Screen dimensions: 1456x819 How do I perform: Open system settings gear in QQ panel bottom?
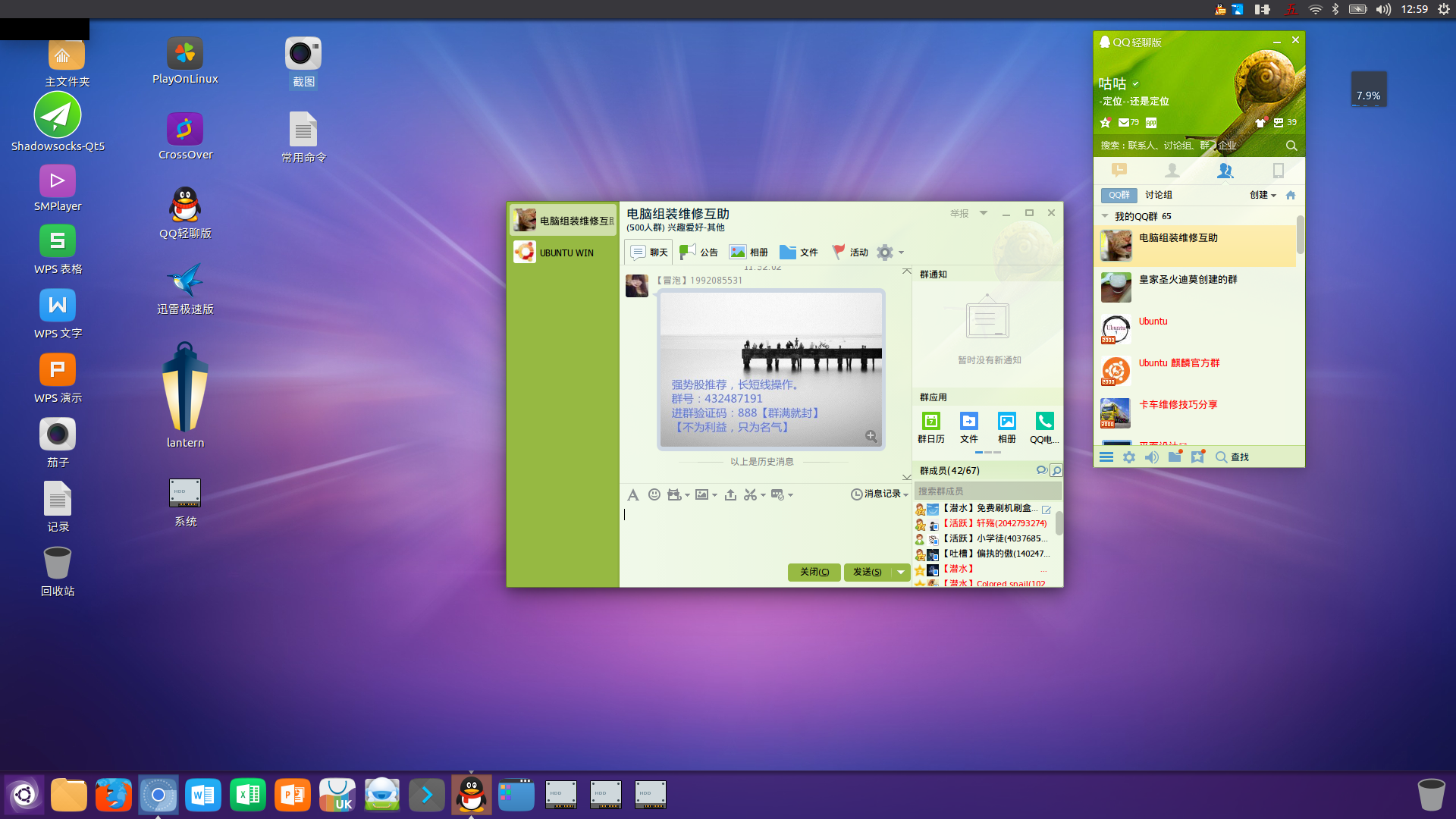1129,457
